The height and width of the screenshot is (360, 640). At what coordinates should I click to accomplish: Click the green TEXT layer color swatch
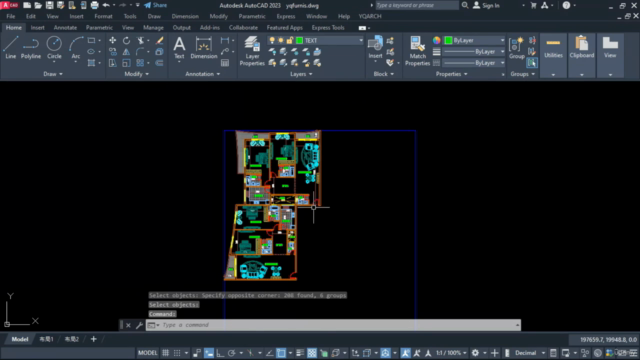(x=299, y=40)
